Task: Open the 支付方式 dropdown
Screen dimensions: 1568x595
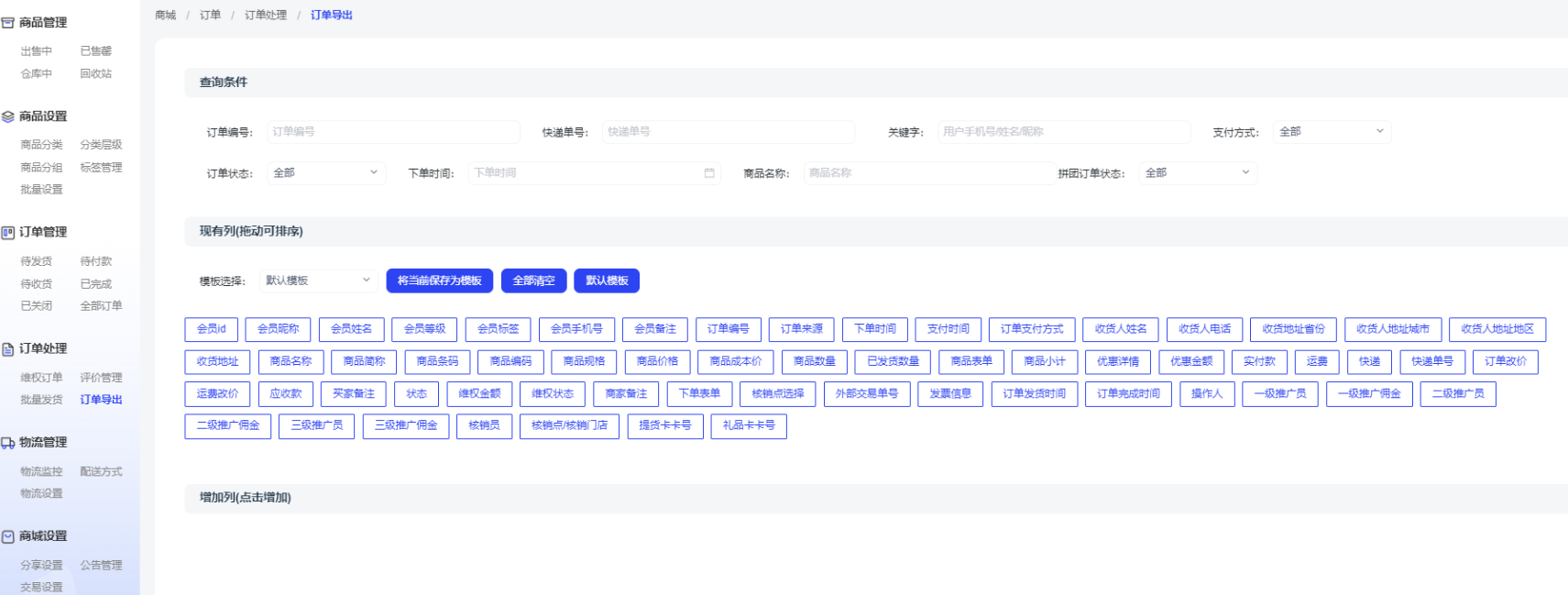Action: (x=1332, y=132)
